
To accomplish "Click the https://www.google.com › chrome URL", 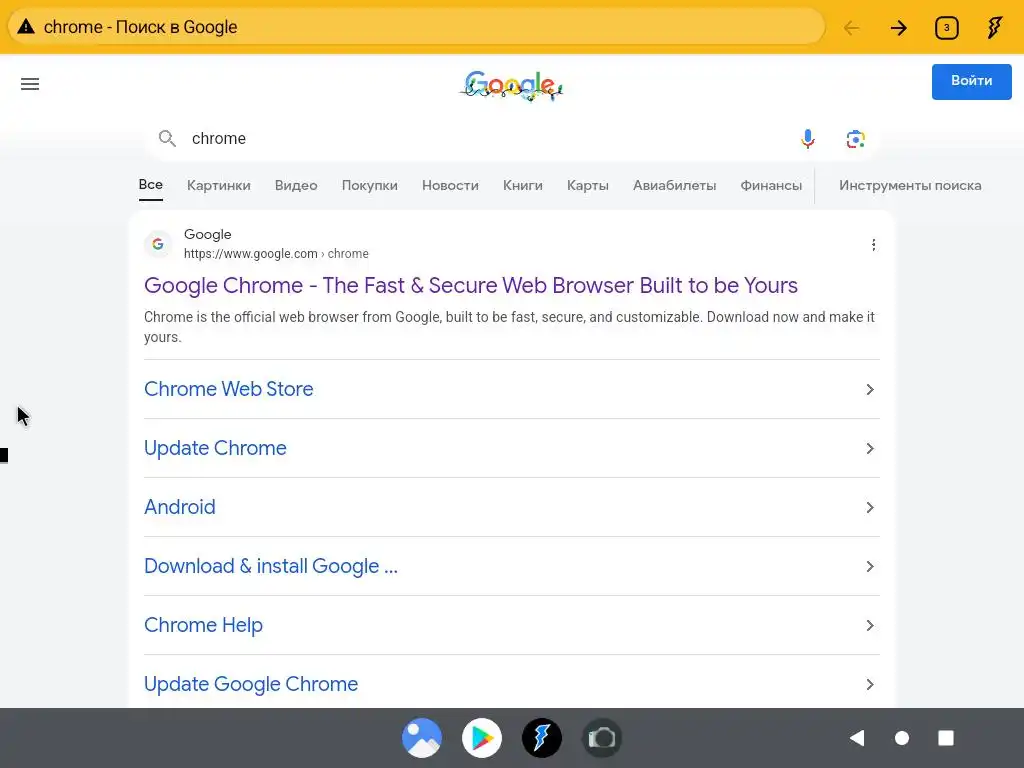I will click(x=276, y=253).
